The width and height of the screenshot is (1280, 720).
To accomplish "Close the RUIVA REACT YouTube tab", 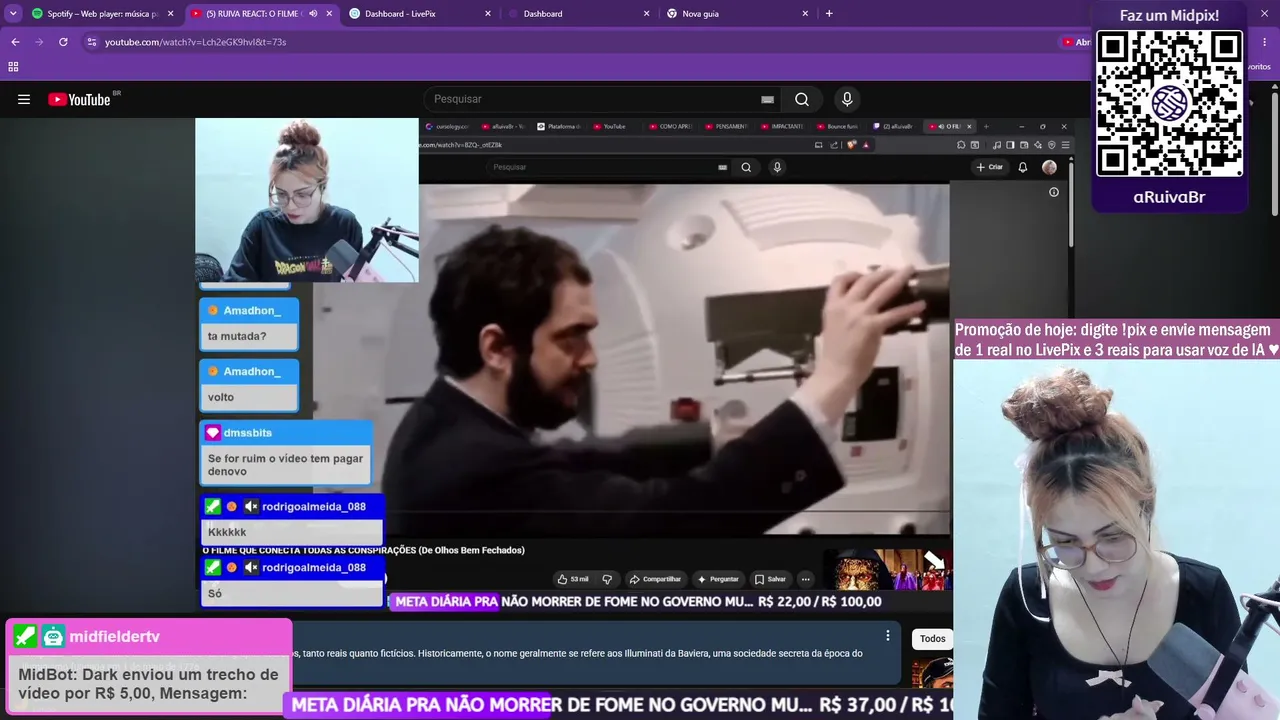I will [329, 14].
